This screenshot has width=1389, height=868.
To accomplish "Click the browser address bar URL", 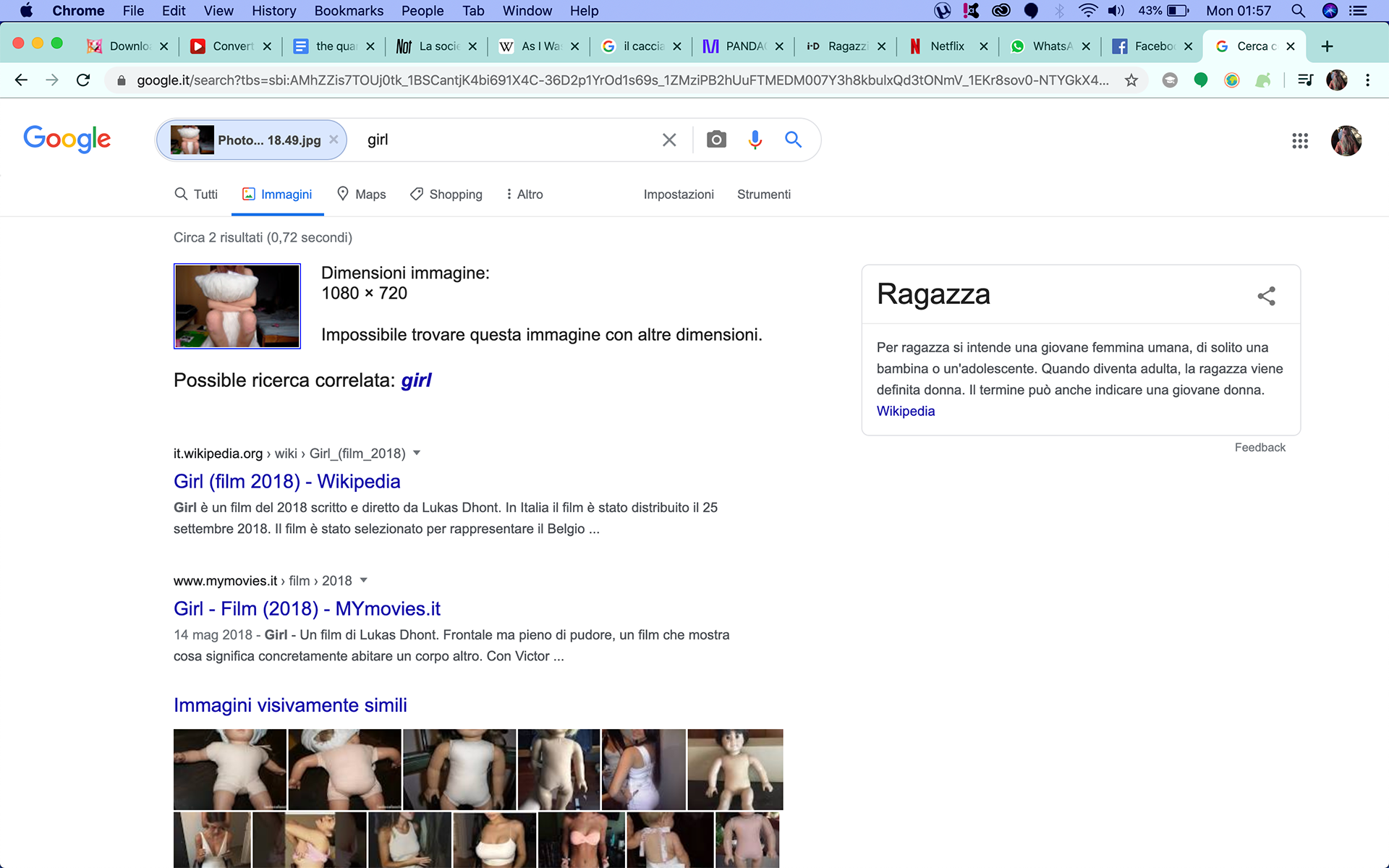I will [622, 80].
